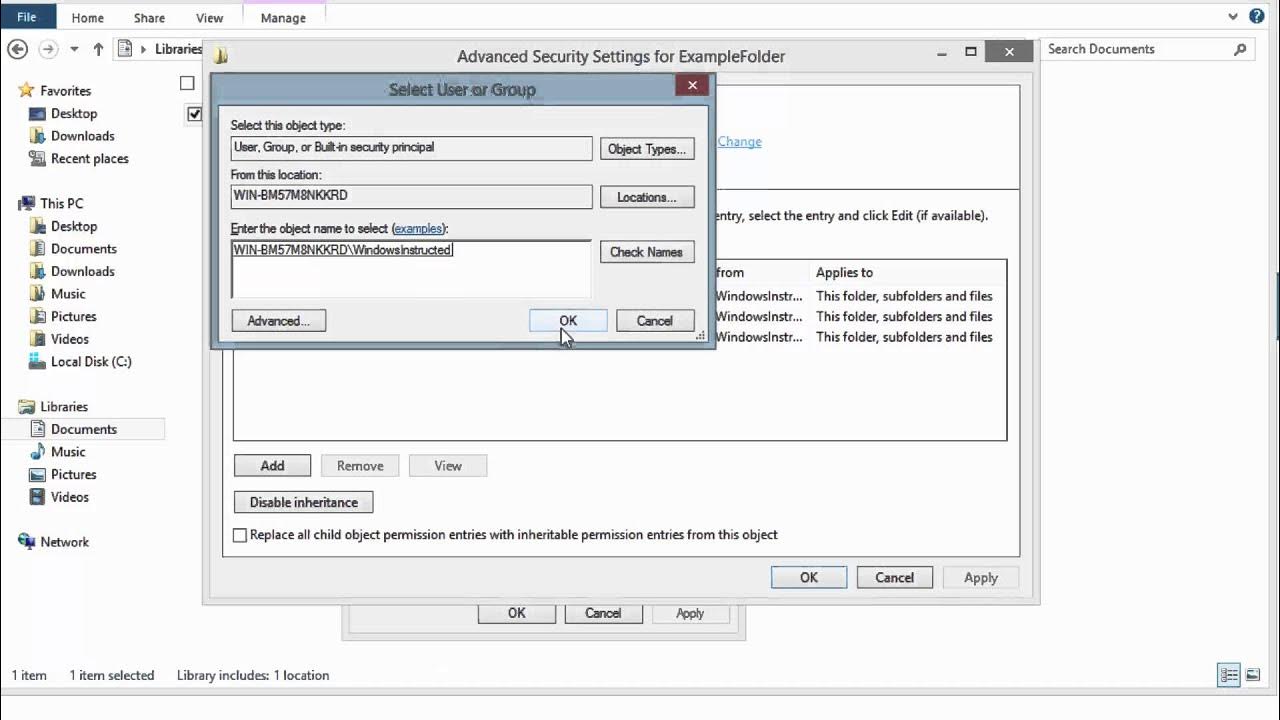Select Documents icon under This PC

(x=38, y=249)
